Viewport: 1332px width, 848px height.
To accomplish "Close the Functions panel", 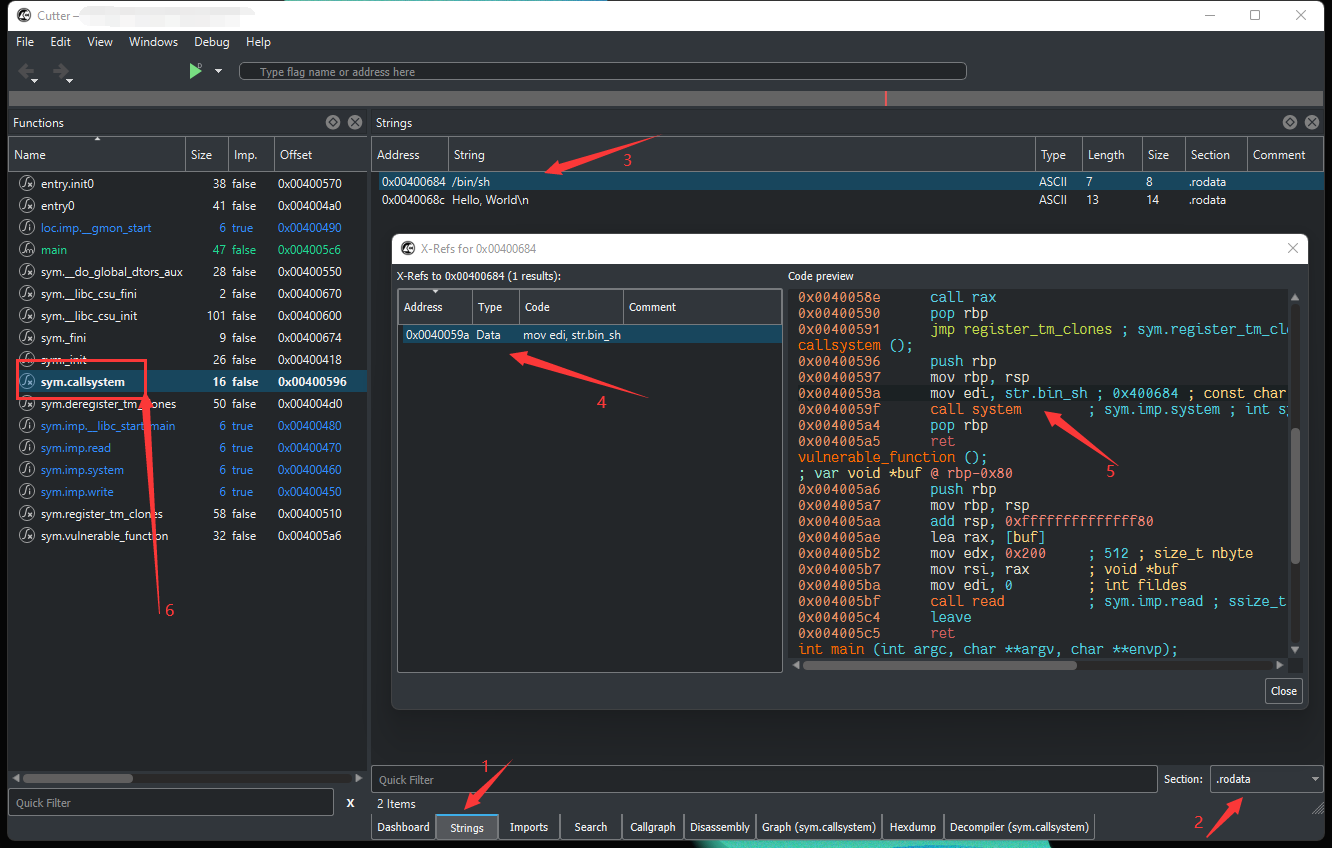I will [355, 122].
